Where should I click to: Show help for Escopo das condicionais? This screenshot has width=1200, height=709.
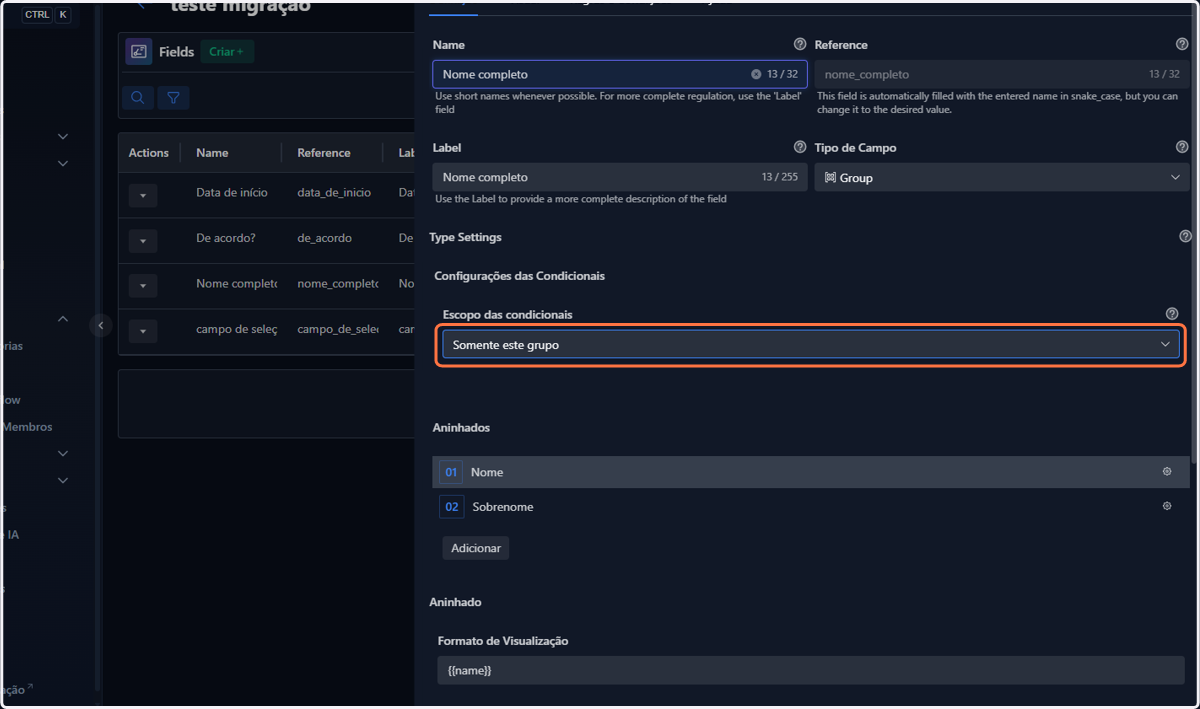pos(1172,314)
